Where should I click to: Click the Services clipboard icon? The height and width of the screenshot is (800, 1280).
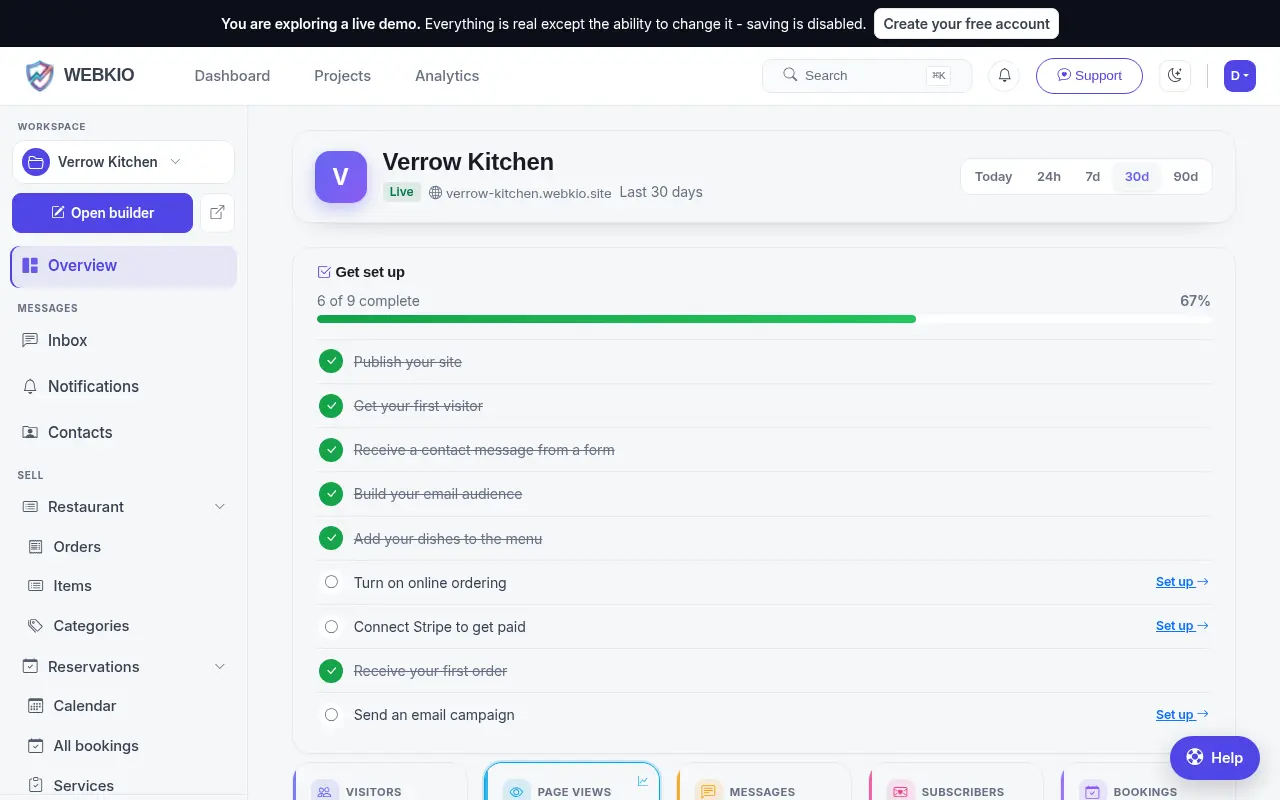click(36, 786)
